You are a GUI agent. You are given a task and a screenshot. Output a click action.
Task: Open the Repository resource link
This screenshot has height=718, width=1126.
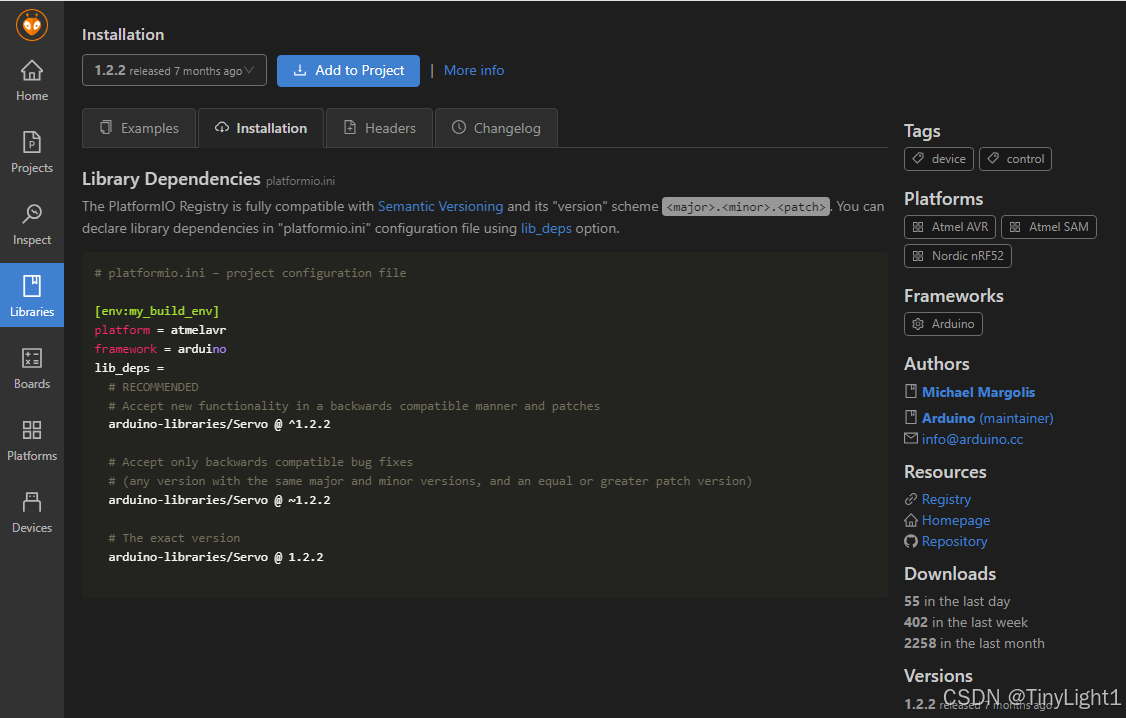[x=954, y=541]
